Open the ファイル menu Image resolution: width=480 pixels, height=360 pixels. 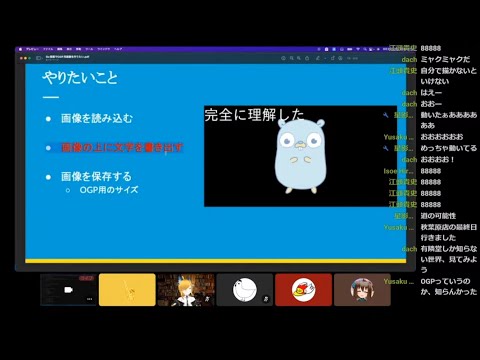coord(48,49)
